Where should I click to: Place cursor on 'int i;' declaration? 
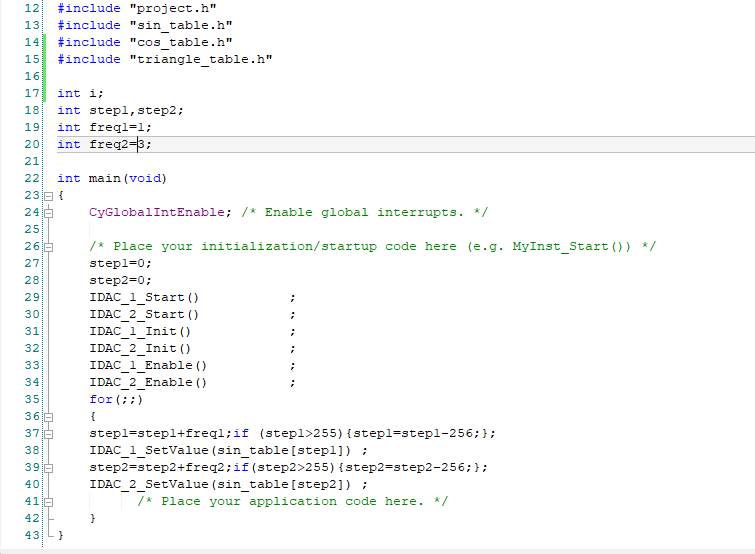tap(80, 93)
